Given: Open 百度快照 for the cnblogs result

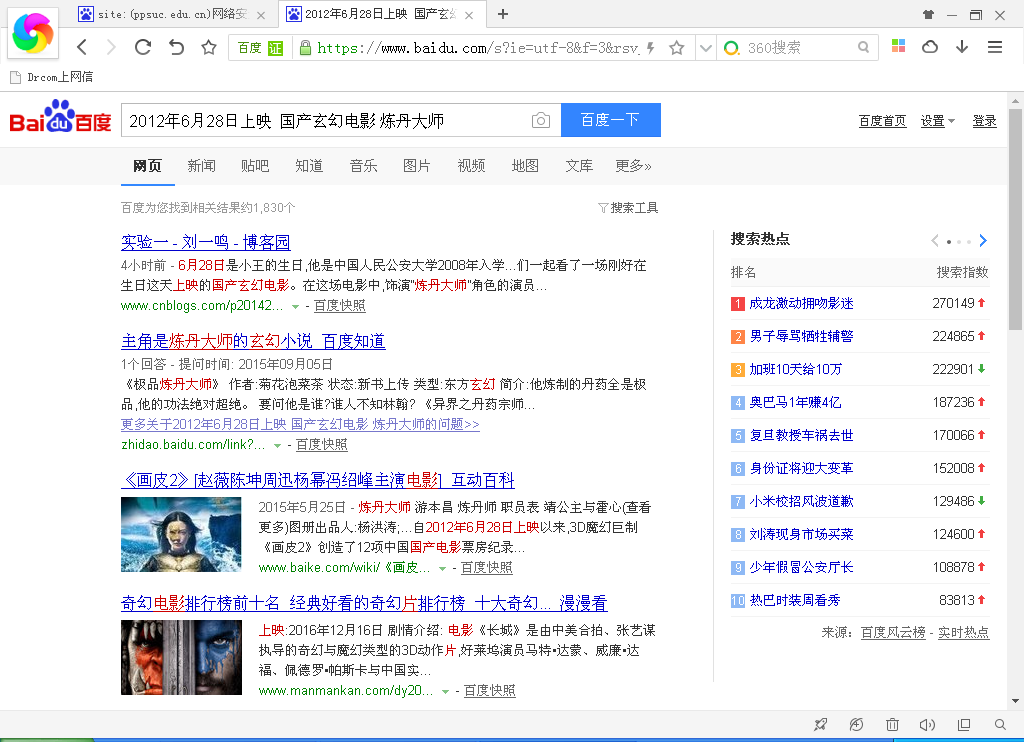Looking at the screenshot, I should click(340, 306).
